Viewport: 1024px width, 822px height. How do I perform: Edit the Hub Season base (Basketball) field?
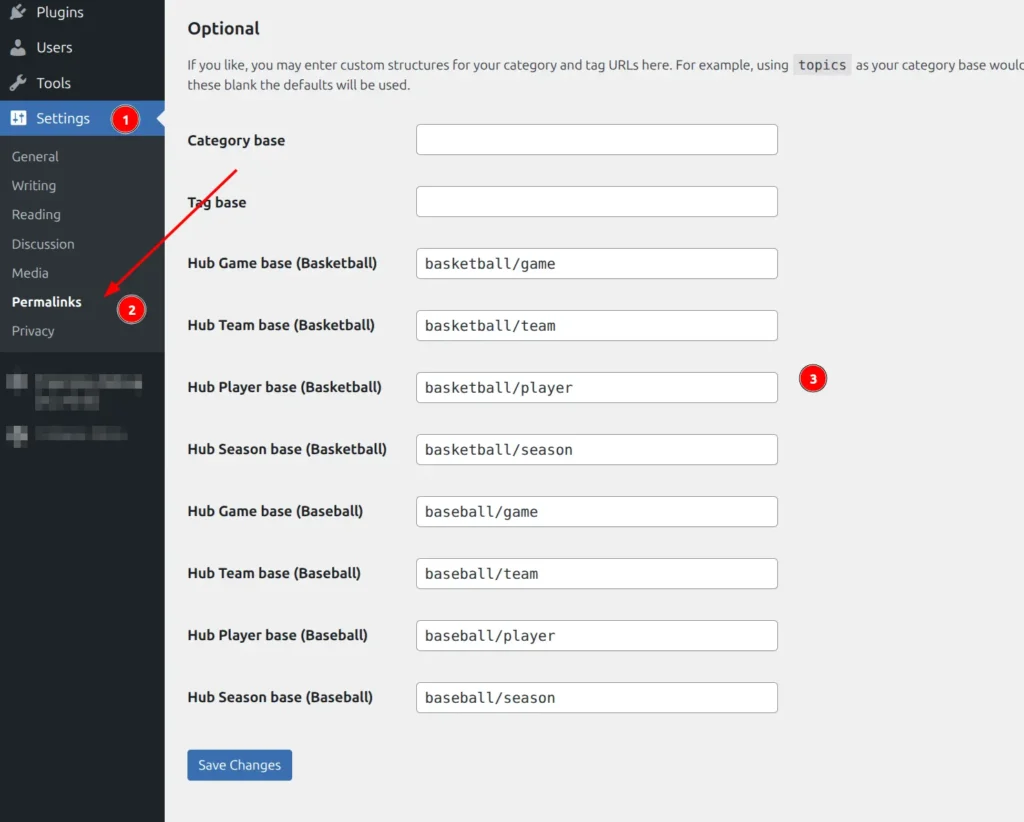597,450
